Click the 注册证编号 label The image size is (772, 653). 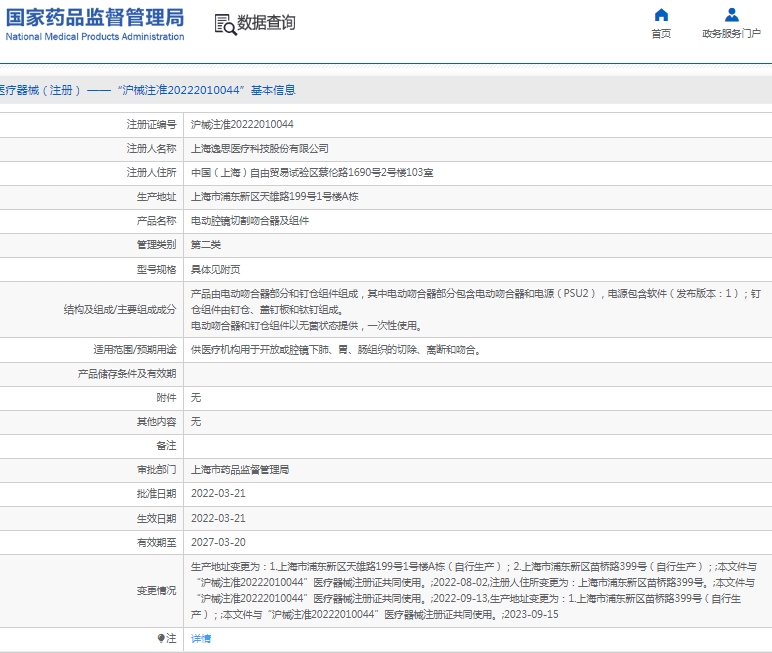[x=151, y=125]
